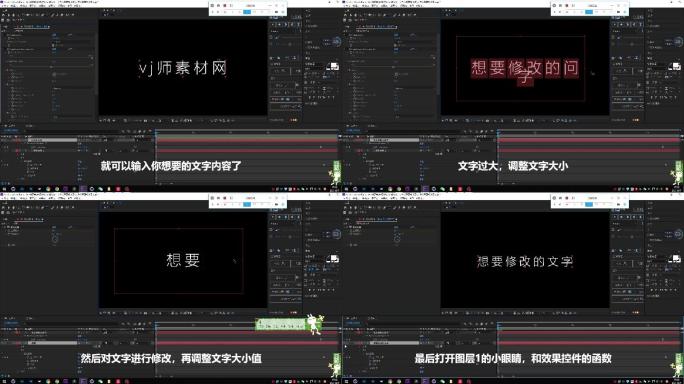Click the timeline playhead in the bottom-right screenshot
Viewport: 684px width, 384px height.
pos(498,325)
